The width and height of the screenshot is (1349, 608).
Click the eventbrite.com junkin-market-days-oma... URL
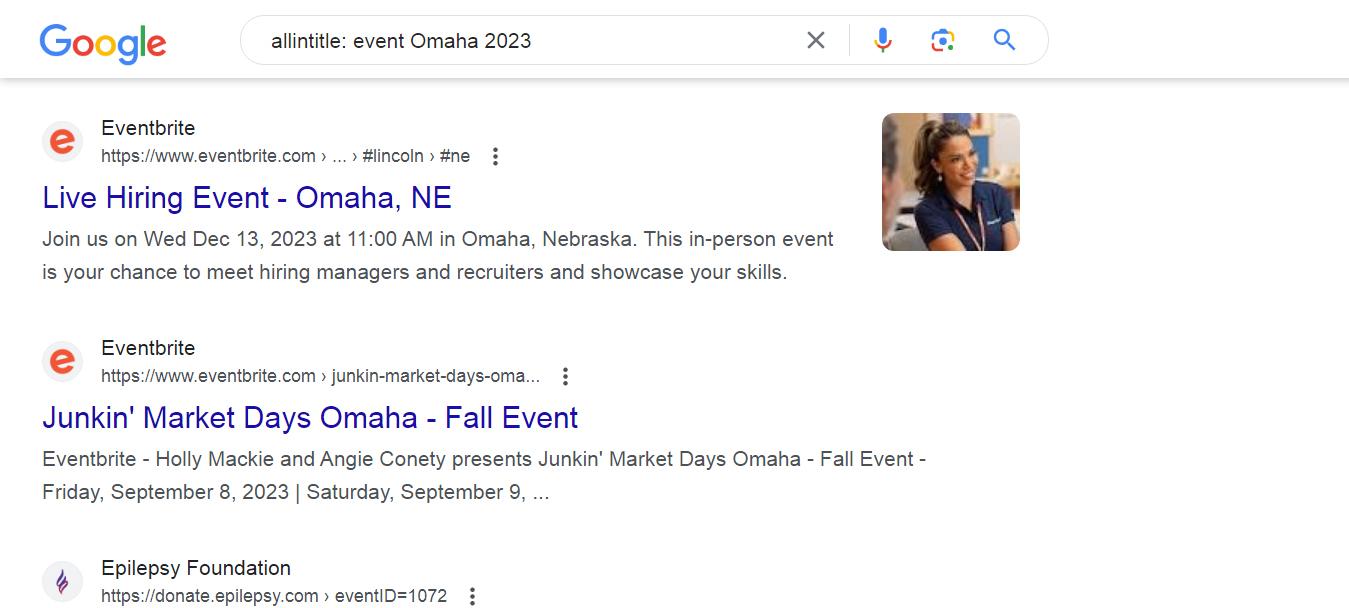[x=320, y=376]
